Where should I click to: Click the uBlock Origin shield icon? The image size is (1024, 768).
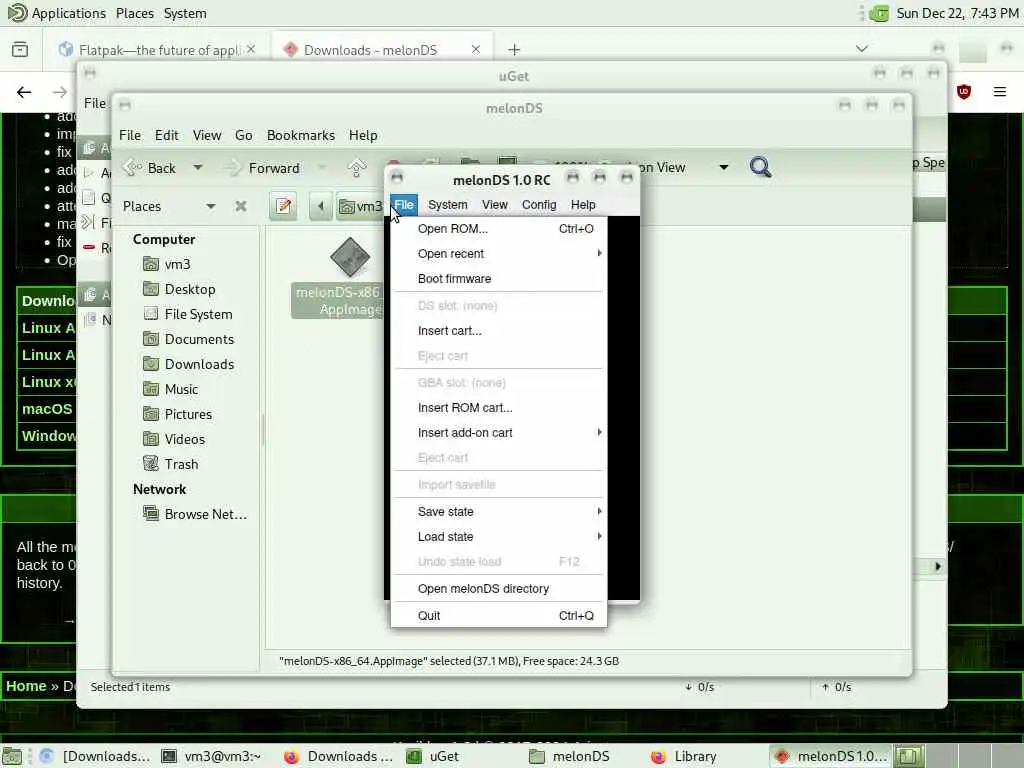click(x=963, y=92)
